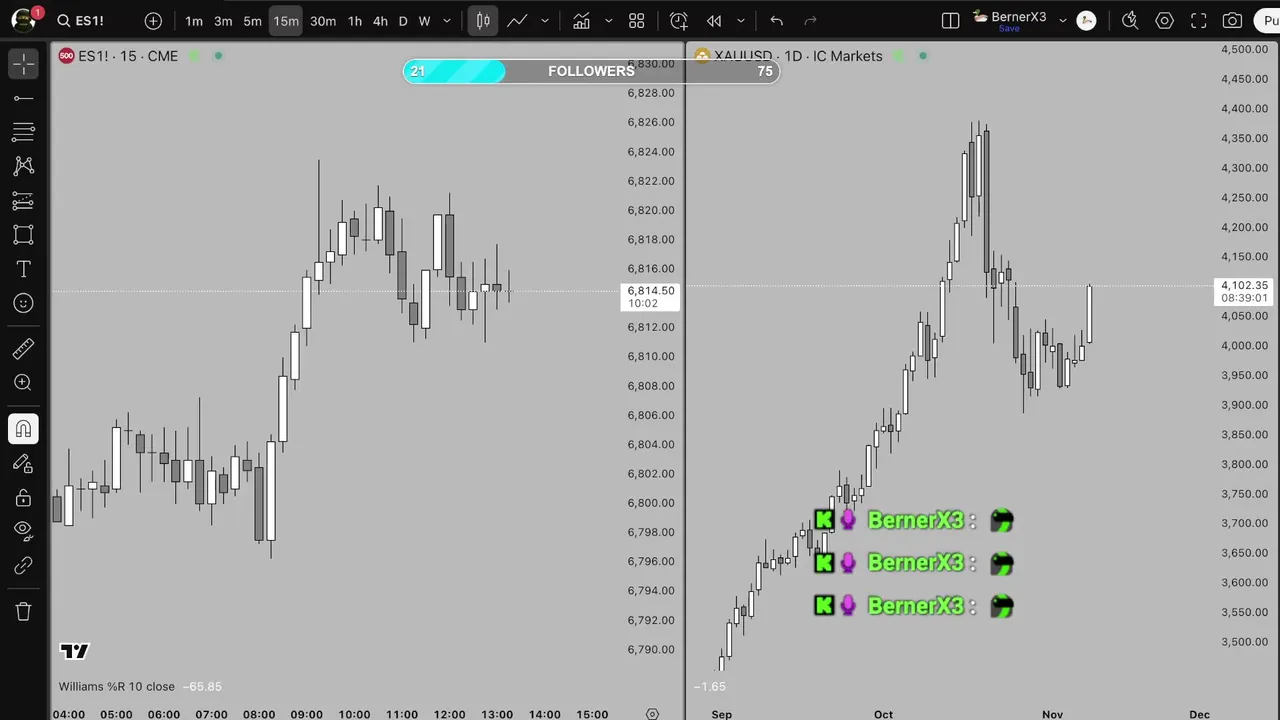Open indicator templates grid
This screenshot has width=1280, height=720.
point(636,20)
